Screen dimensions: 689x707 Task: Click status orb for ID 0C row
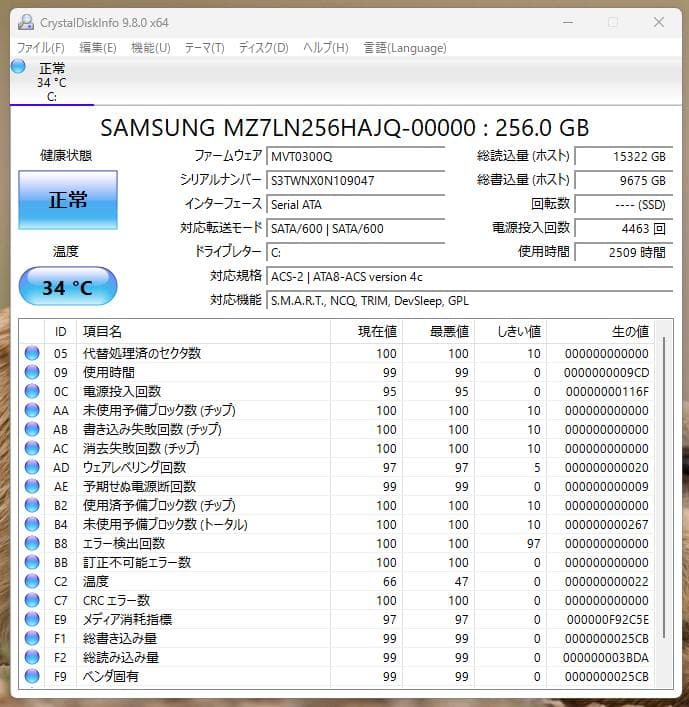[x=32, y=391]
